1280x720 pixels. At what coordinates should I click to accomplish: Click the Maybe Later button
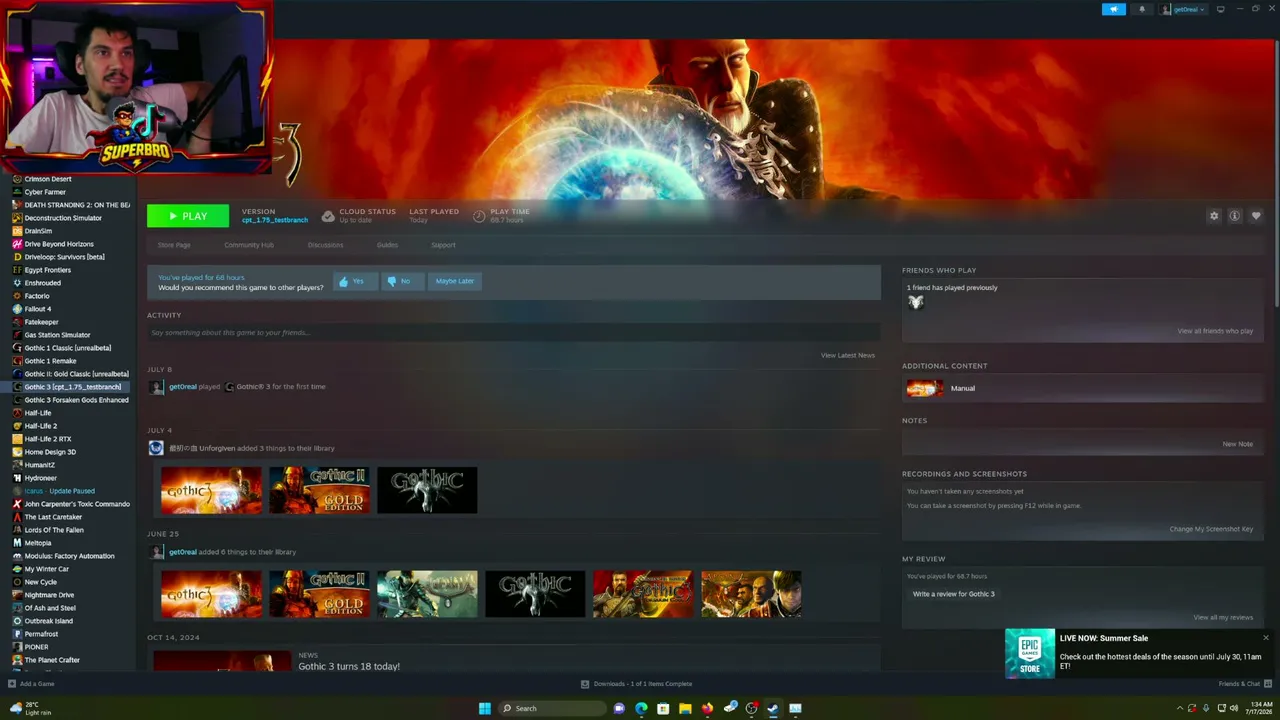(x=455, y=281)
